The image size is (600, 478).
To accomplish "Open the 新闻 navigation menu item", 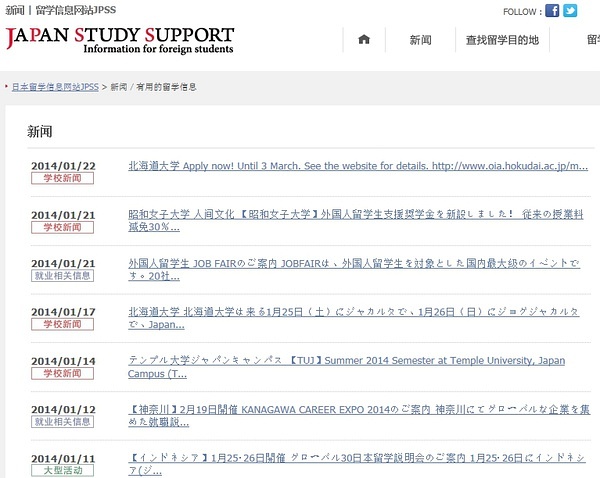I will tap(420, 40).
